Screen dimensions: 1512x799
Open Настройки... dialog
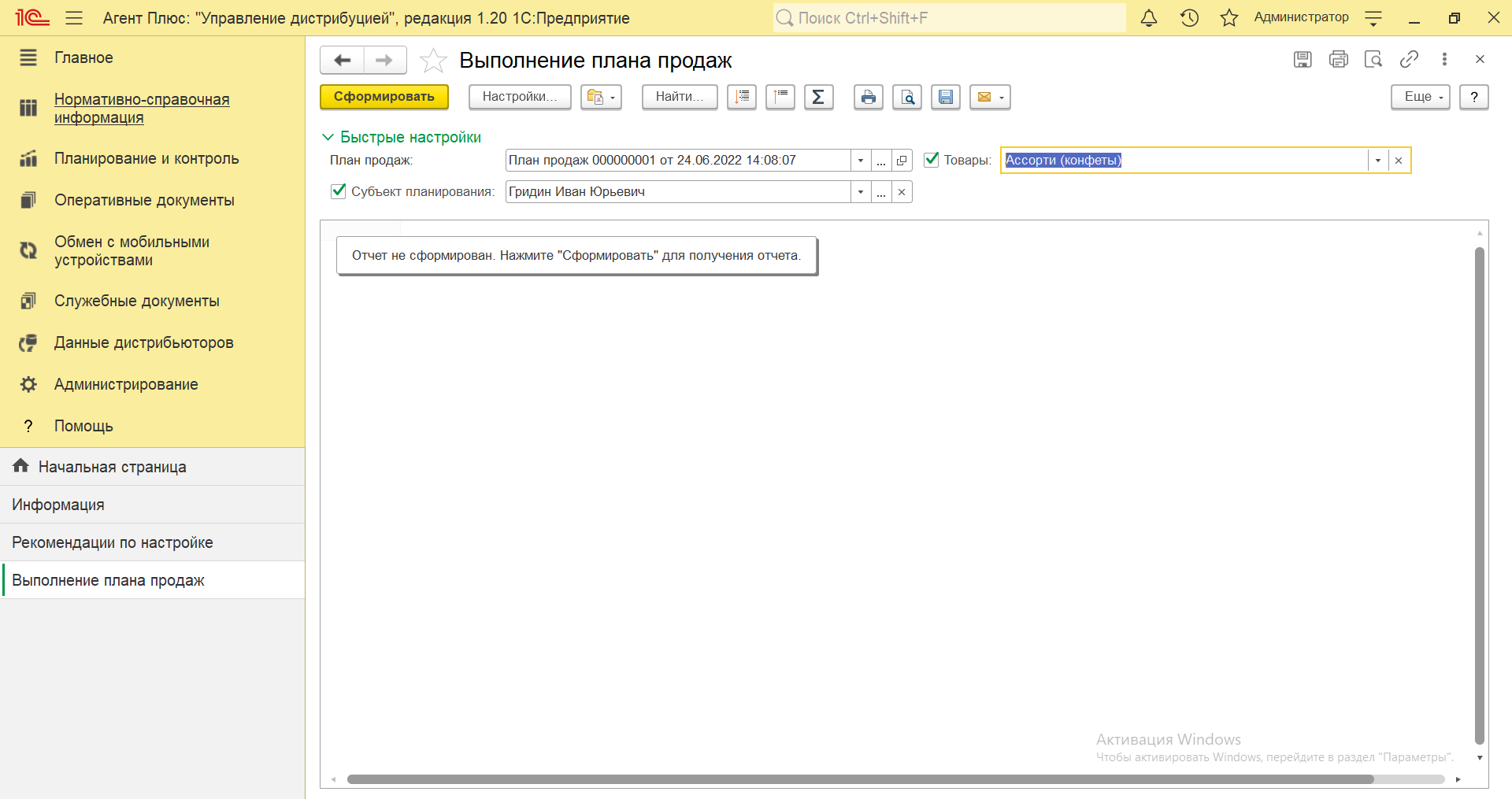click(x=520, y=97)
